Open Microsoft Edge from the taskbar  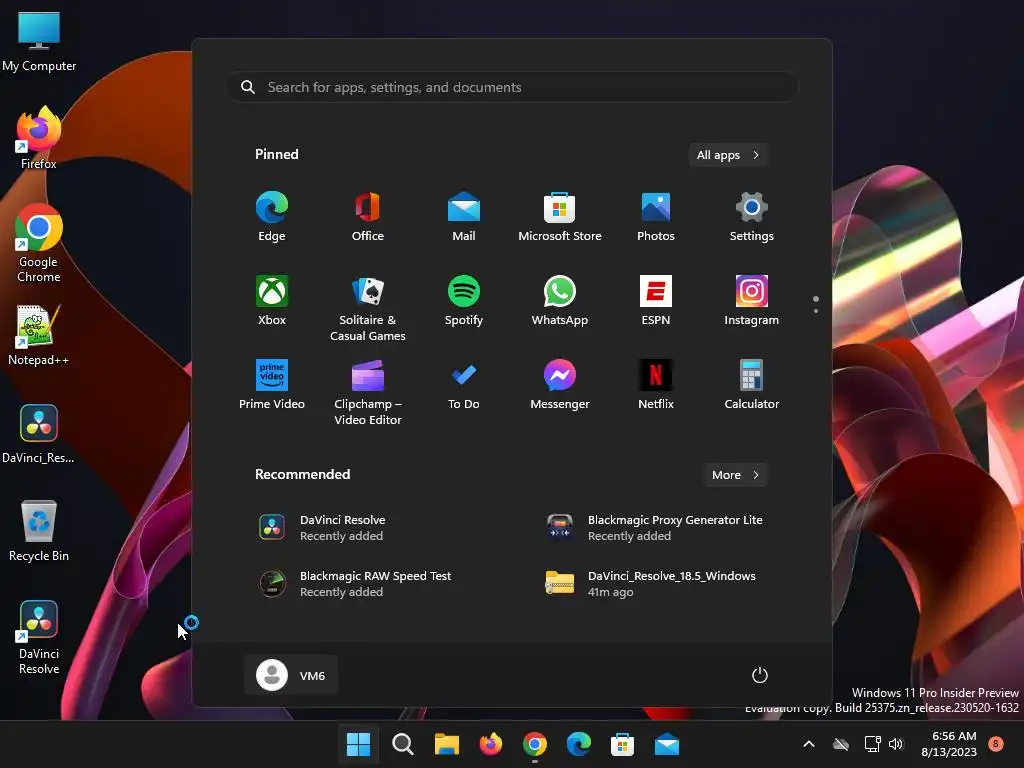tap(579, 744)
